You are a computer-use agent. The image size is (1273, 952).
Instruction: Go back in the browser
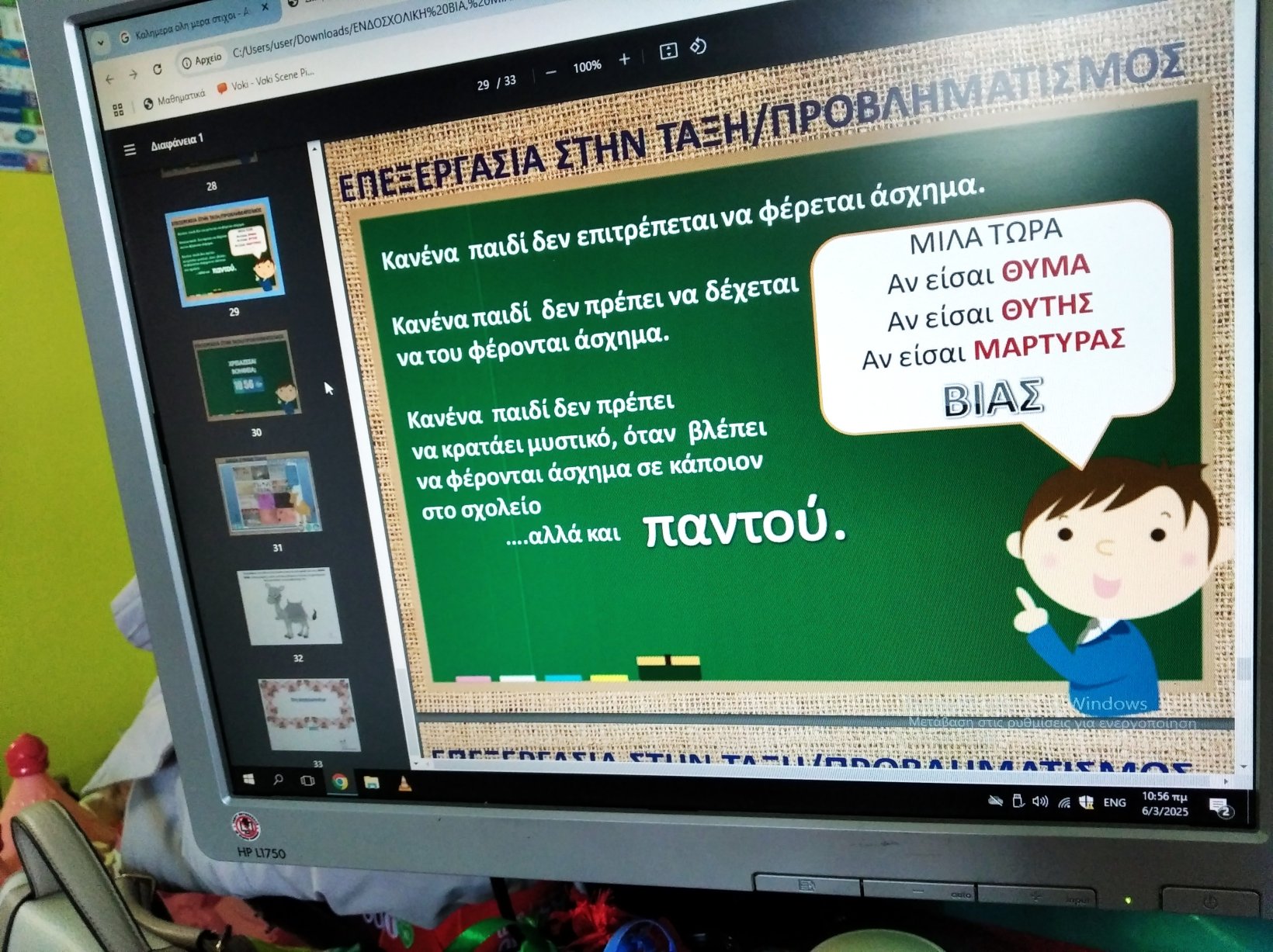(109, 78)
